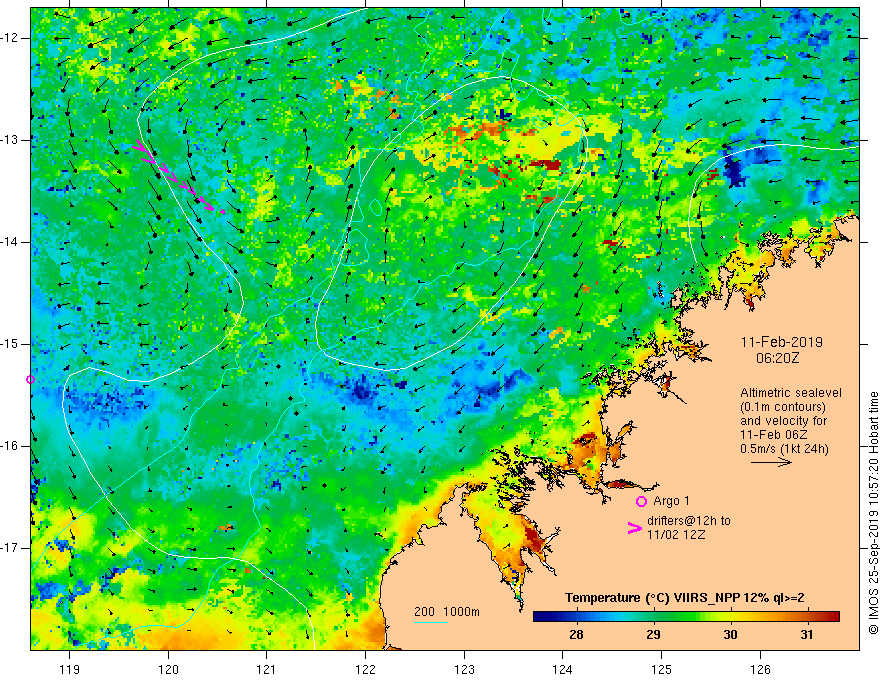Click the 'Altimetric sealevel' legend text
The width and height of the screenshot is (880, 680).
pyautogui.click(x=791, y=393)
